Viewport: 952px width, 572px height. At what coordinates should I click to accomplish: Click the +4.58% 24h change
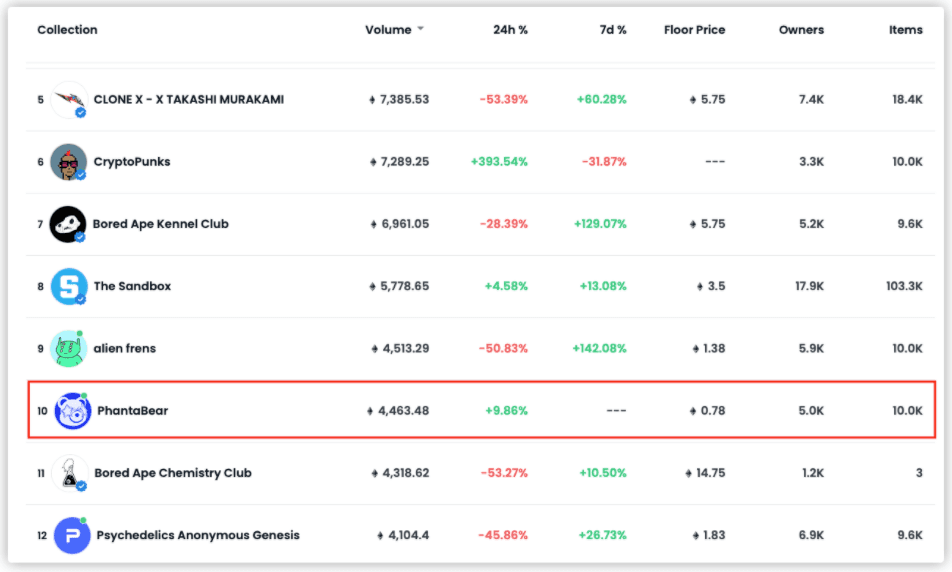(506, 286)
